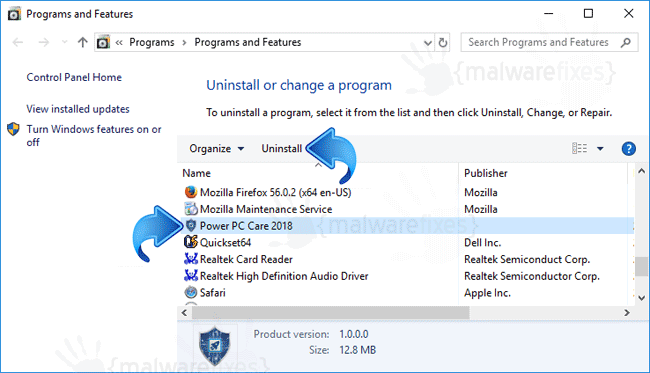
Task: Click the Uninstall toolbar button
Action: click(281, 148)
